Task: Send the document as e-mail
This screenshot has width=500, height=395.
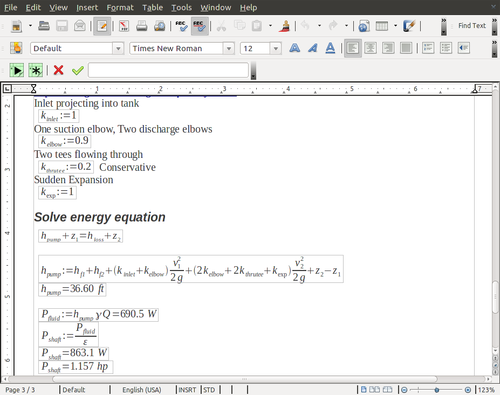Action: (x=80, y=26)
